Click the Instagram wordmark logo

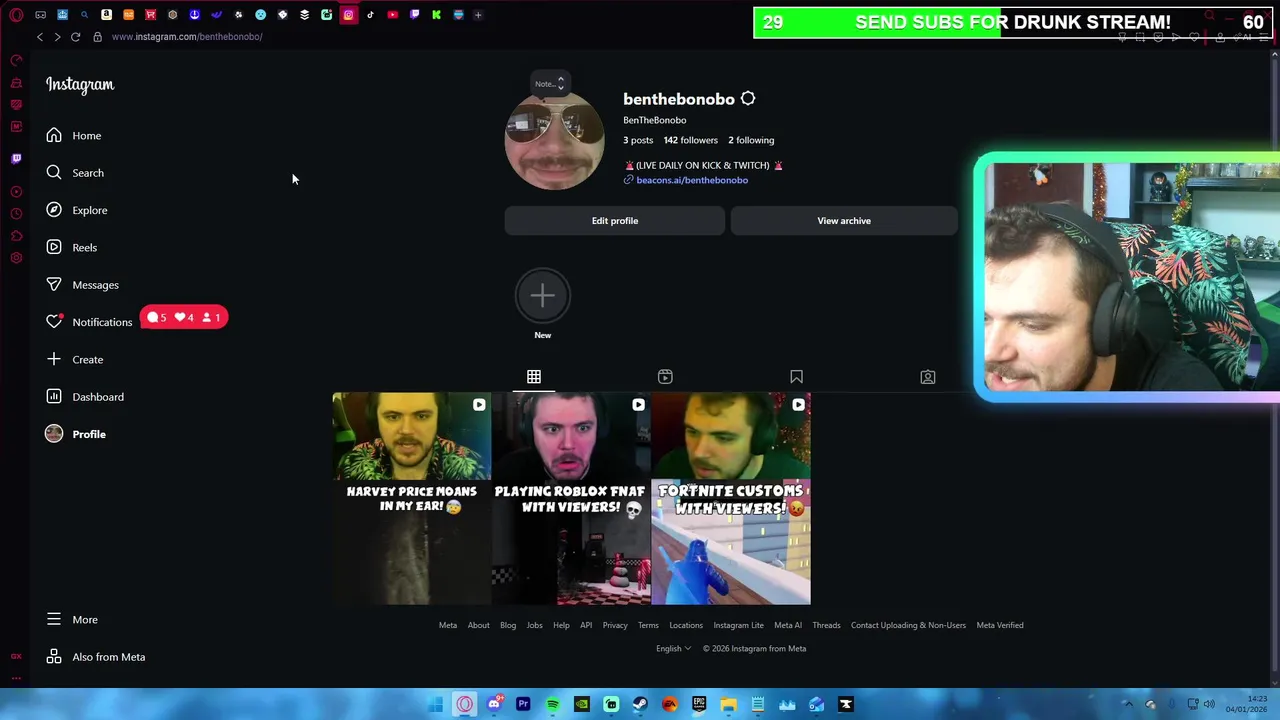click(80, 85)
